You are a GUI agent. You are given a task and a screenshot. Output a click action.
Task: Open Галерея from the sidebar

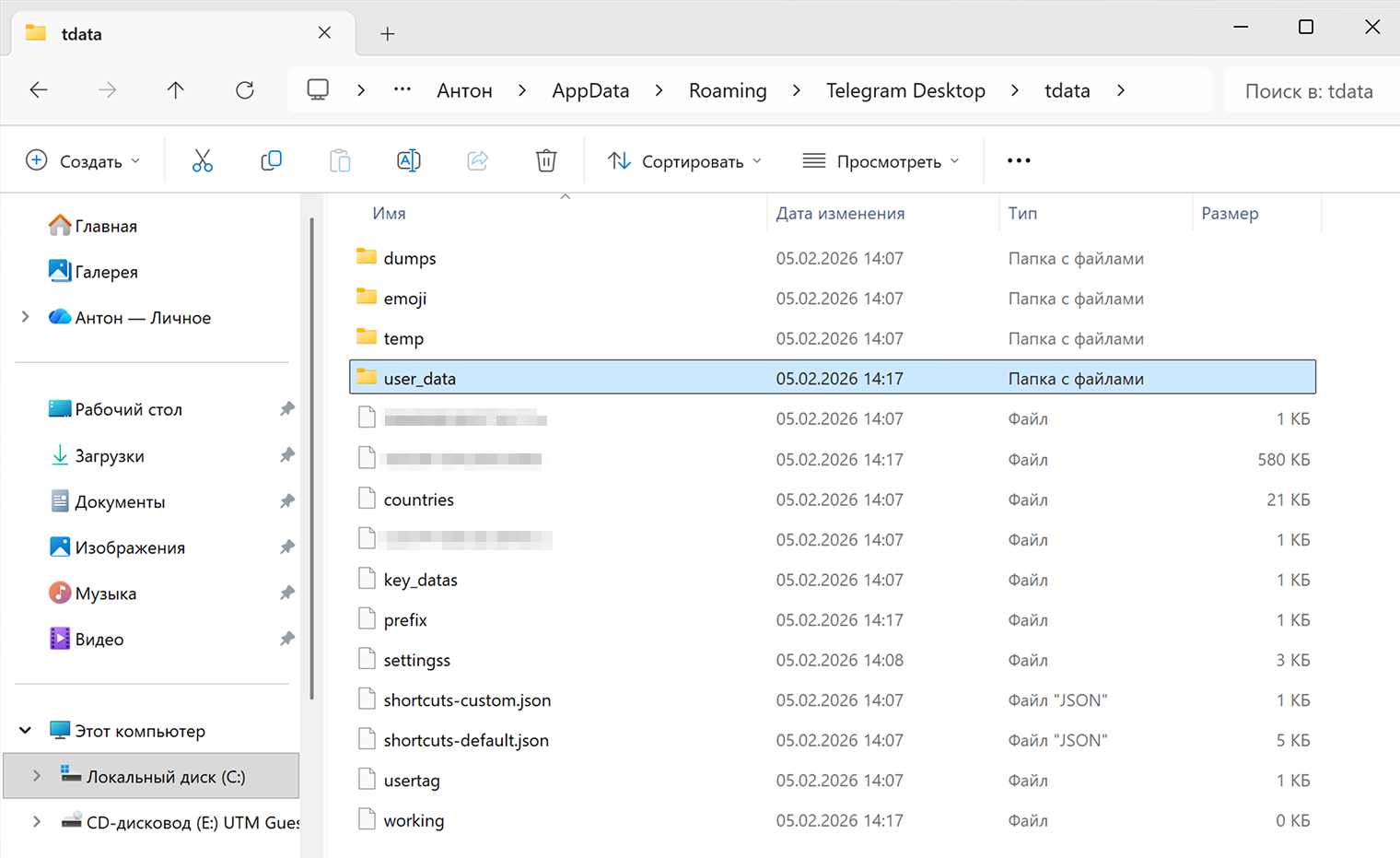pyautogui.click(x=104, y=271)
